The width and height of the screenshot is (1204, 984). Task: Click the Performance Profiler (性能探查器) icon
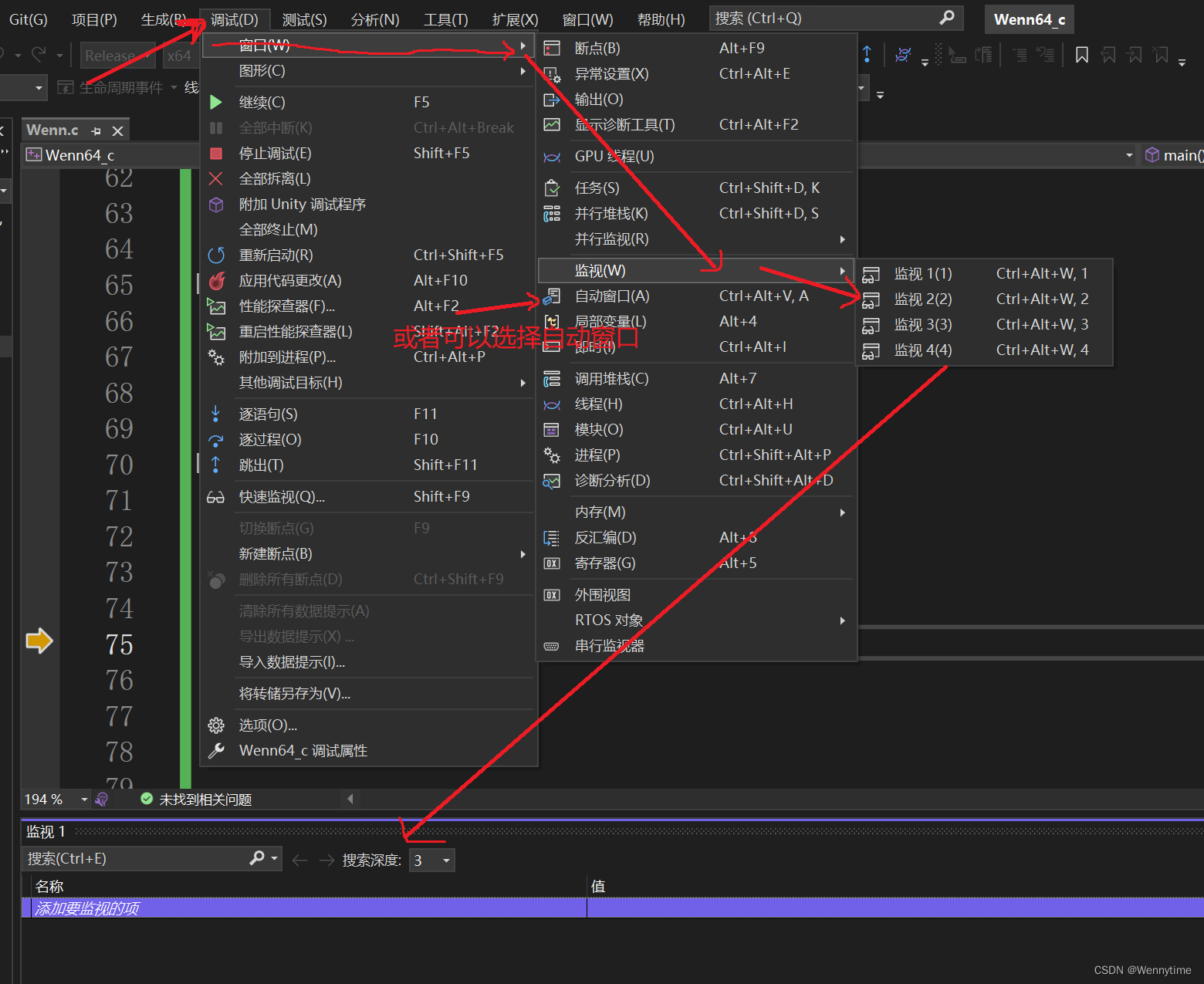(216, 306)
